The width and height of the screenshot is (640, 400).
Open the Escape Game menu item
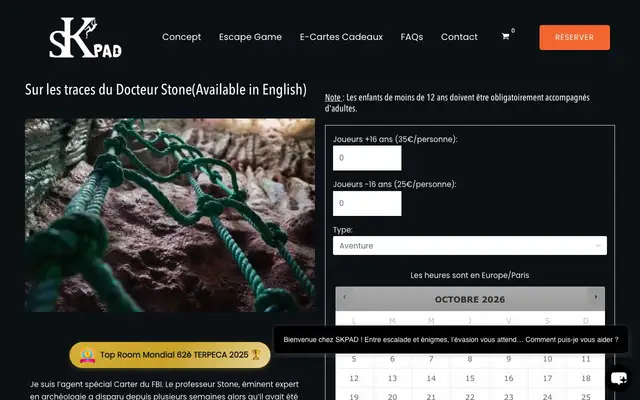point(250,37)
